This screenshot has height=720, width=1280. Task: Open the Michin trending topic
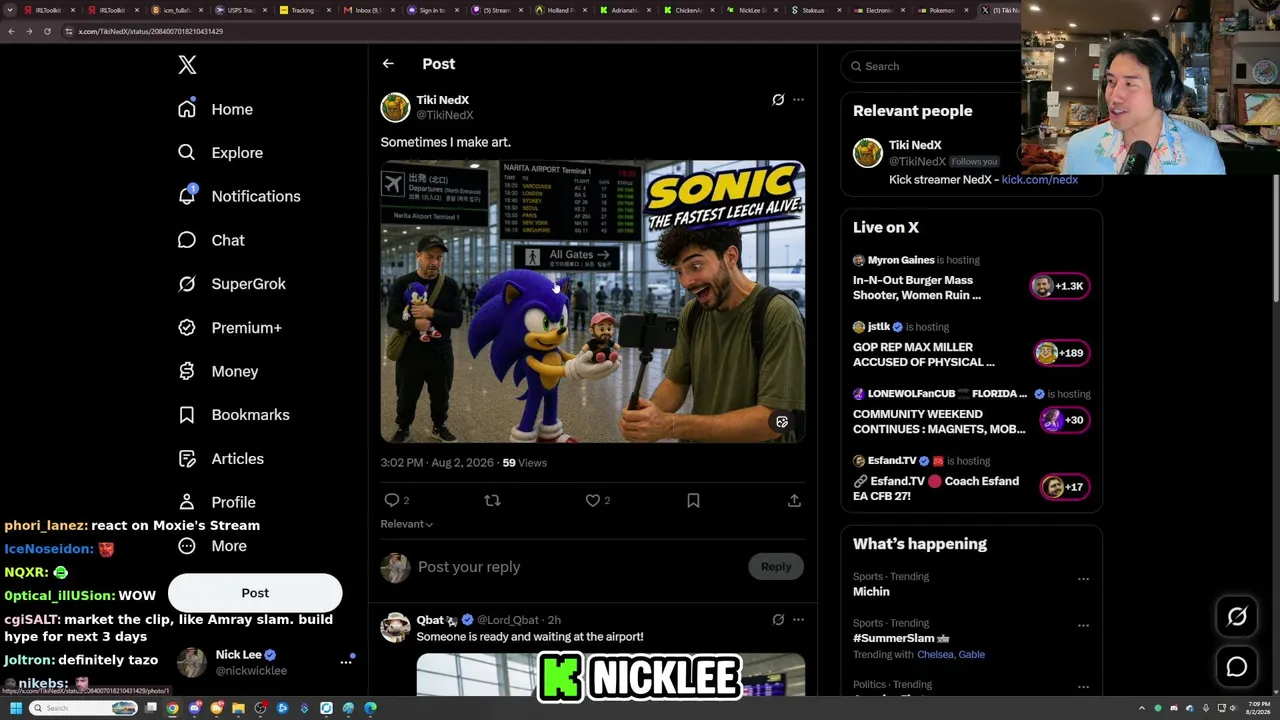coord(871,592)
